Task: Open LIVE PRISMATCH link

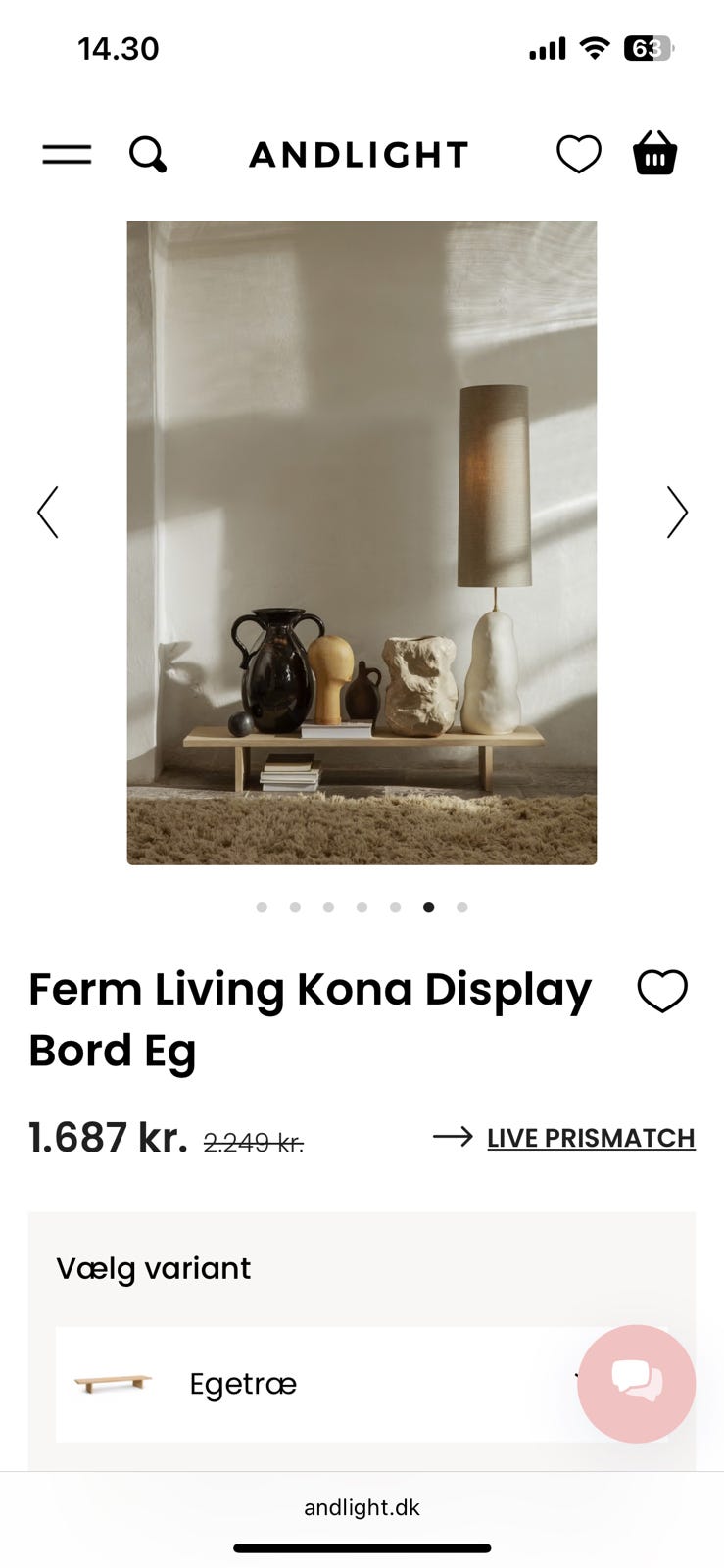Action: (591, 1138)
